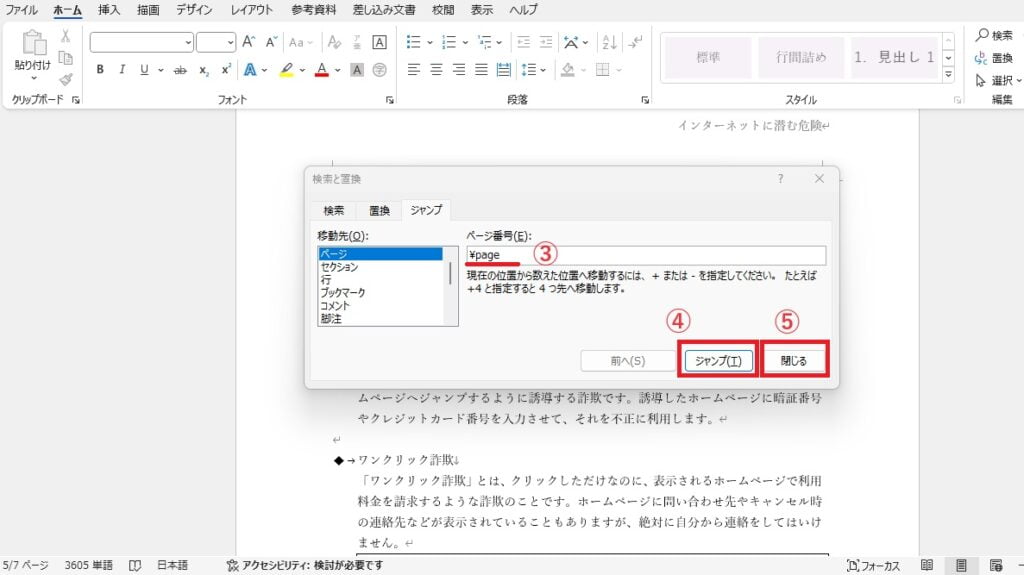The height and width of the screenshot is (575, 1024).
Task: Toggle bold formatting
Action: [100, 69]
